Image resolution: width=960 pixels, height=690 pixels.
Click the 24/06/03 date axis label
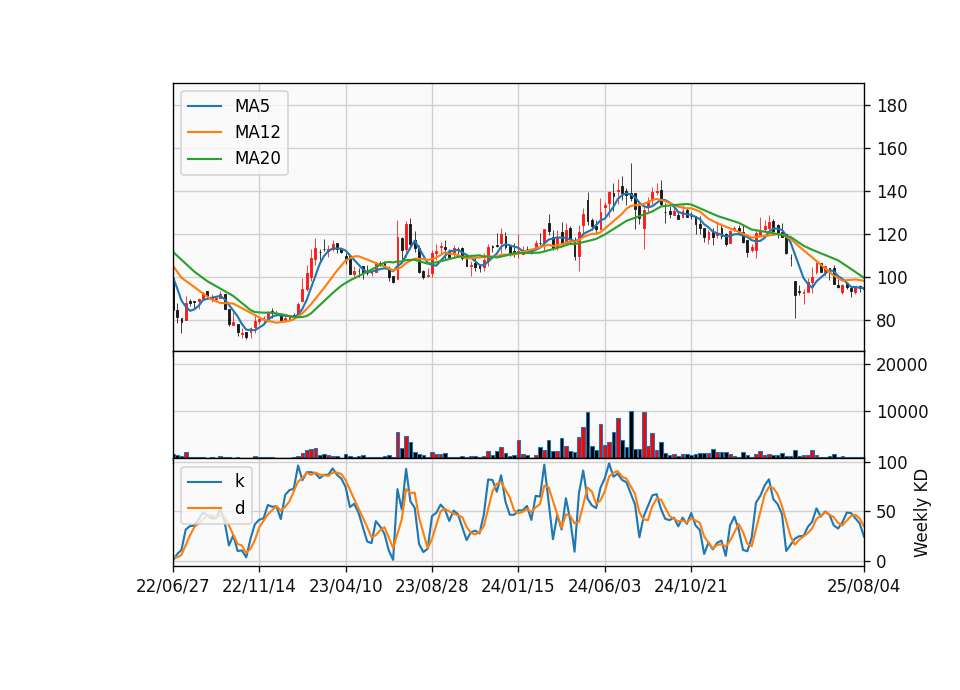(x=605, y=586)
